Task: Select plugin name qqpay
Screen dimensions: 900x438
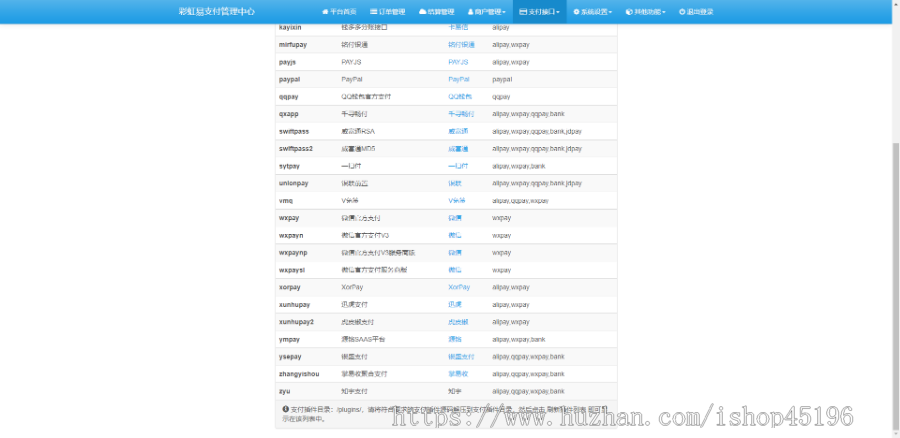Action: 289,96
